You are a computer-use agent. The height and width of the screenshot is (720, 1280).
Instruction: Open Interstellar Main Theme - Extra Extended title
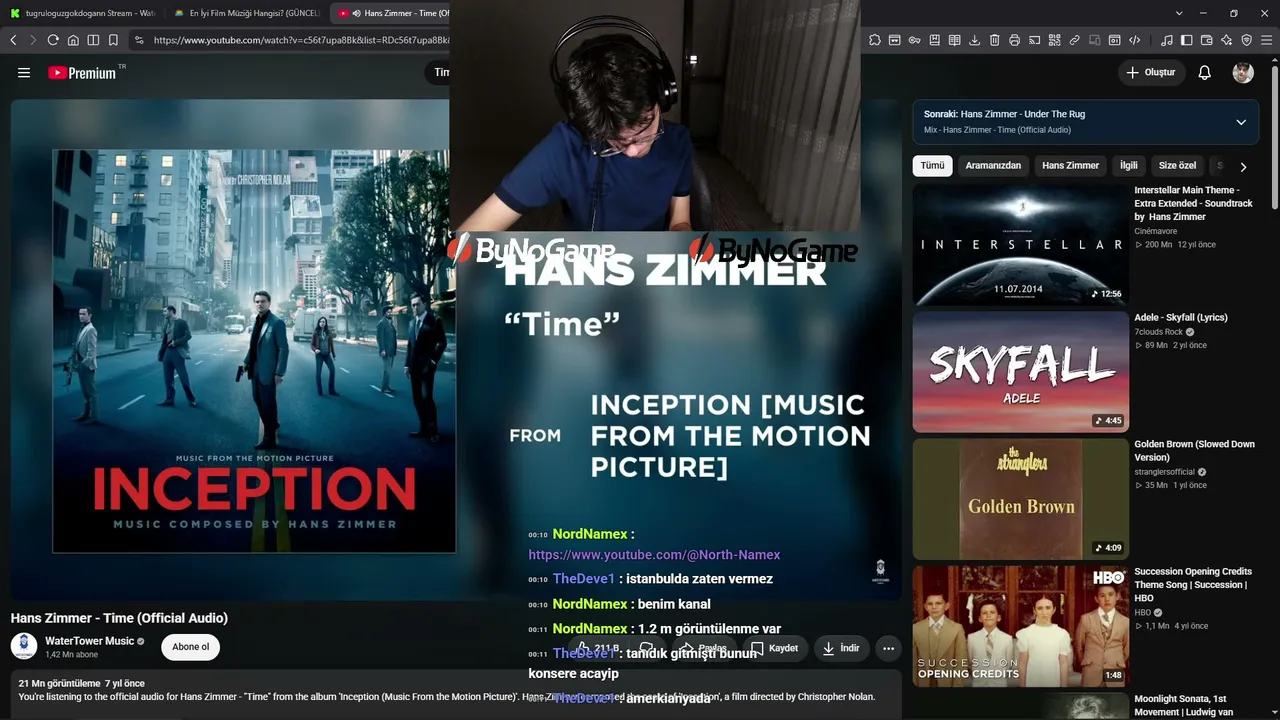(1193, 203)
